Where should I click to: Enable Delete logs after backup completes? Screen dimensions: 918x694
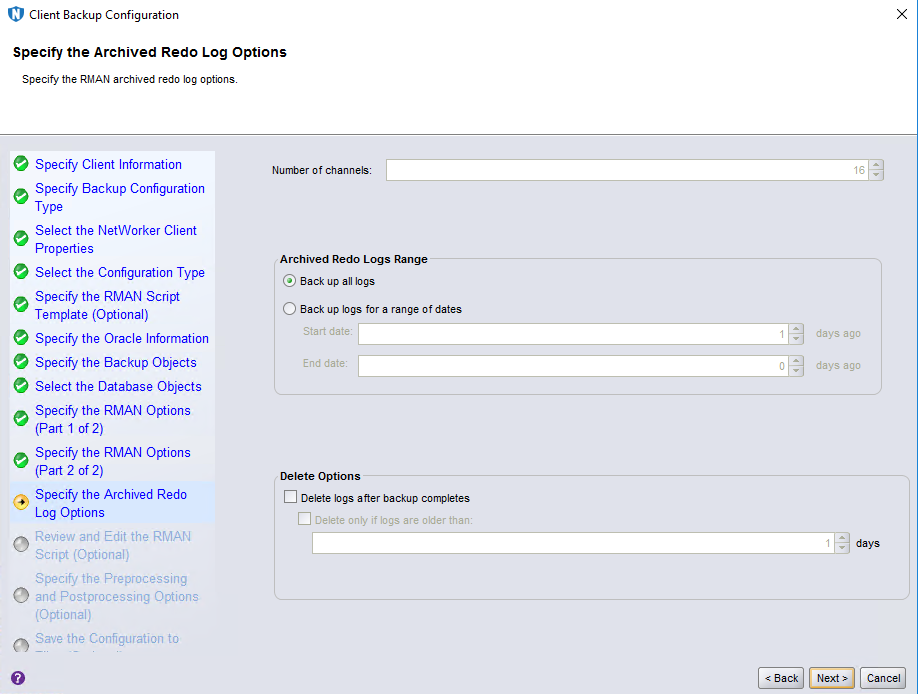pyautogui.click(x=291, y=497)
